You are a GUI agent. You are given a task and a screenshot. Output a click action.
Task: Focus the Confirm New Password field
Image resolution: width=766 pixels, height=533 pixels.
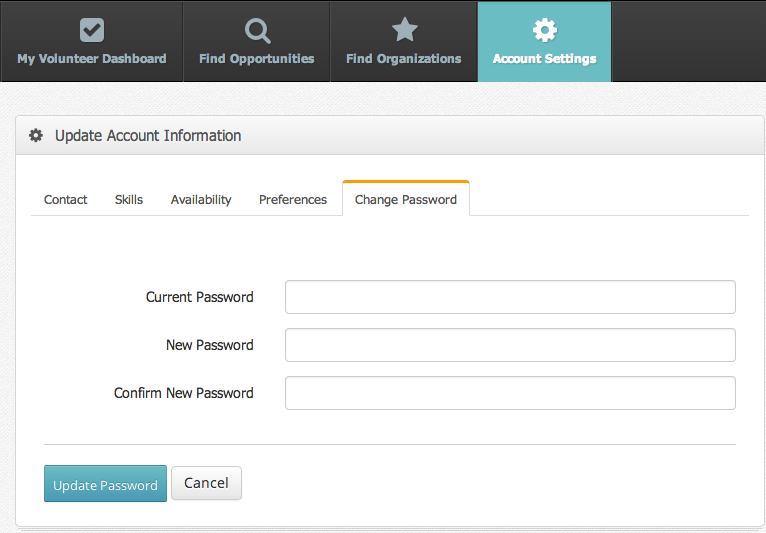(510, 393)
